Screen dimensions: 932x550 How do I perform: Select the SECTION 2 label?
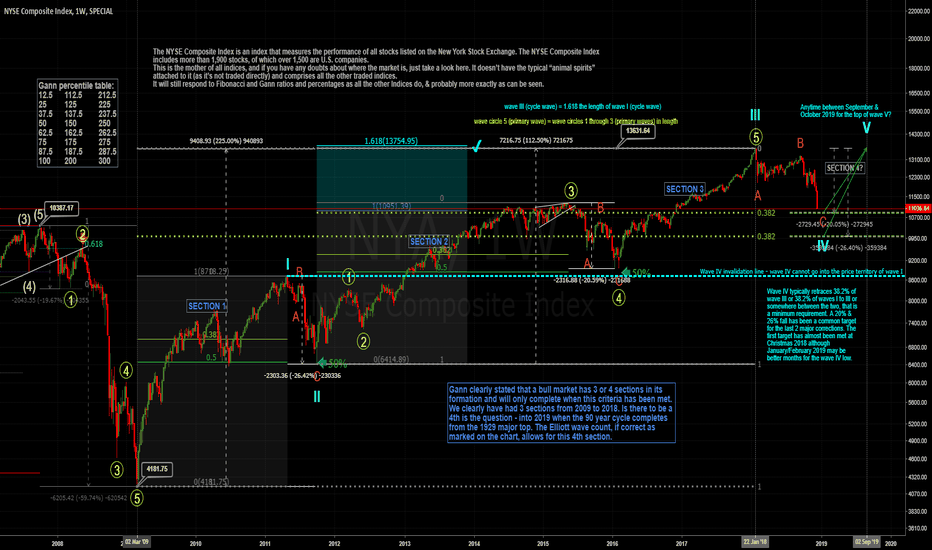[x=429, y=241]
